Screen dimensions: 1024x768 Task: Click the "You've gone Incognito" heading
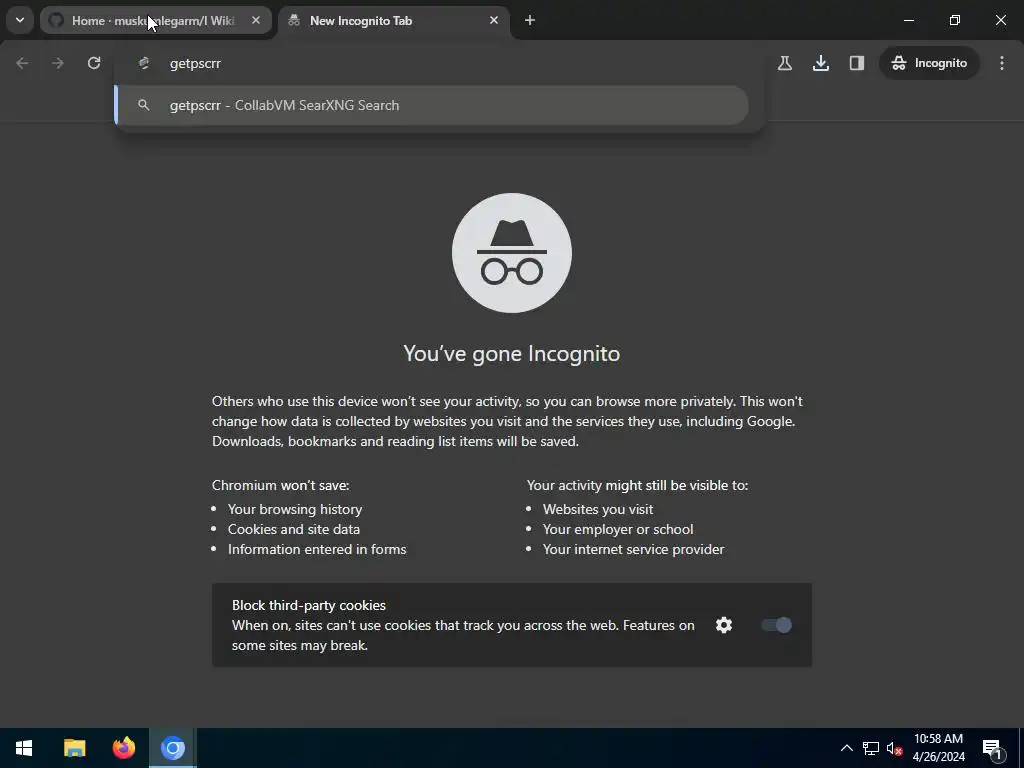click(512, 353)
